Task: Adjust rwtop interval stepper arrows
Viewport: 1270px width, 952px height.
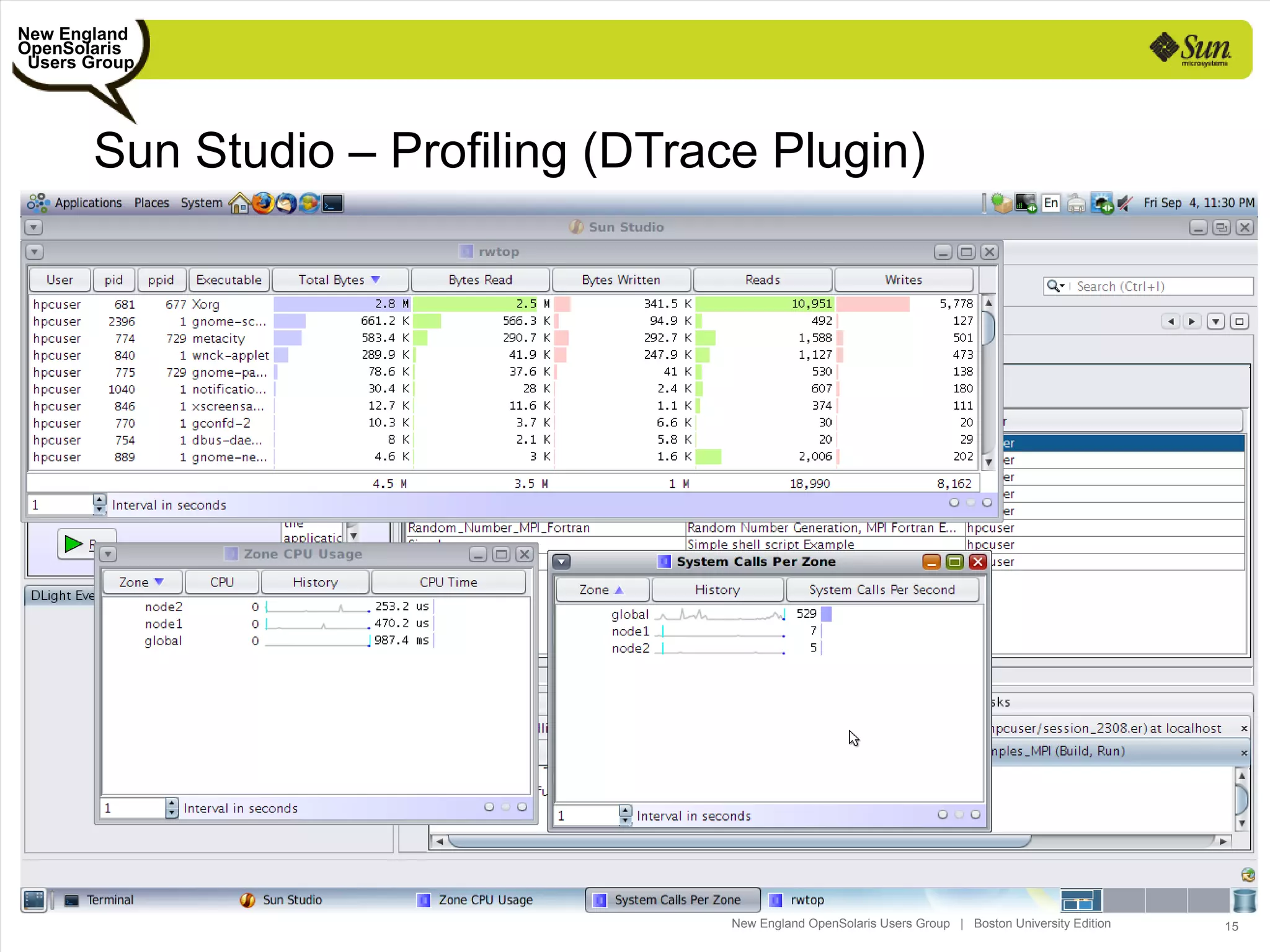Action: (x=99, y=505)
